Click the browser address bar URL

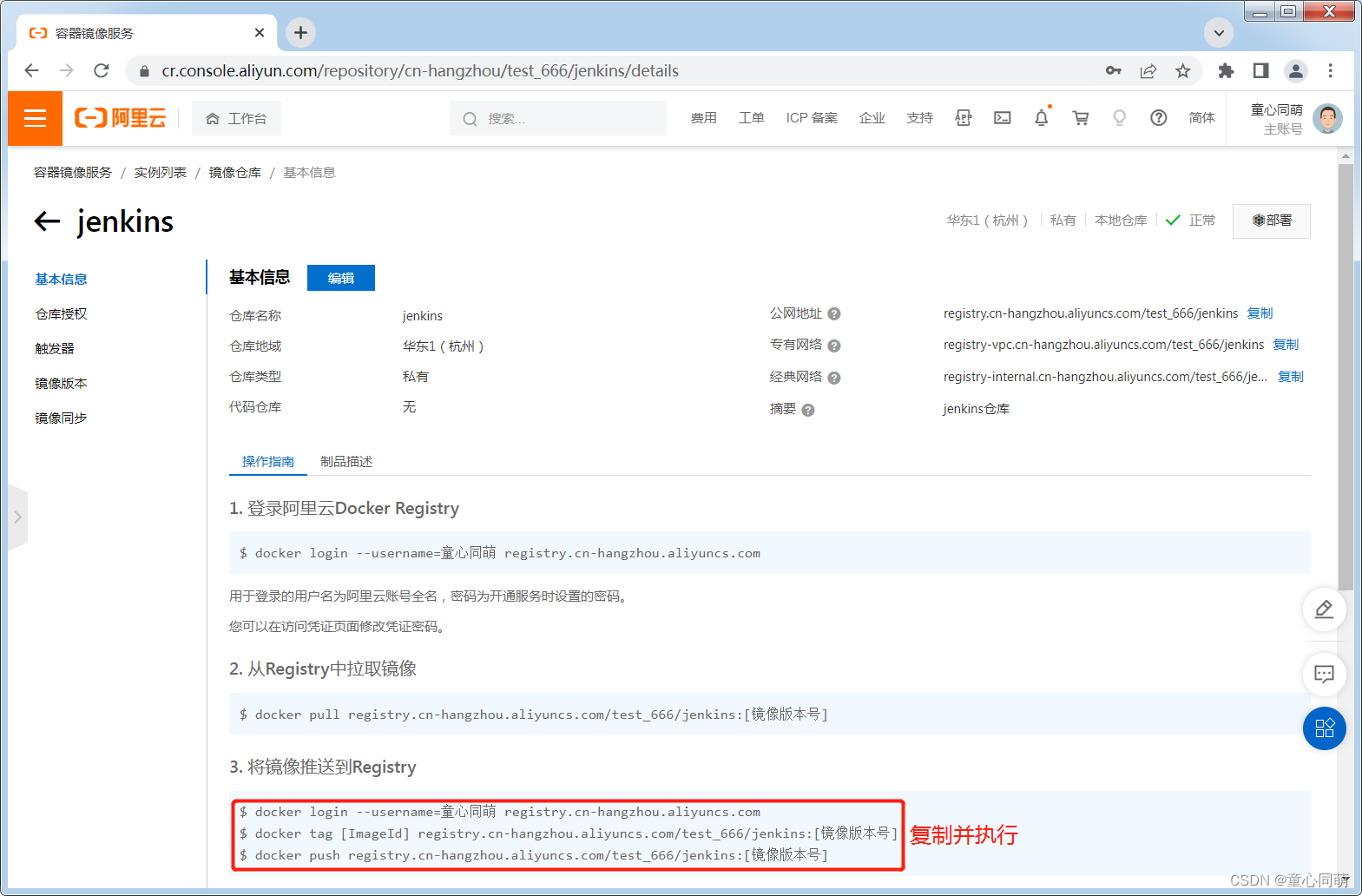pyautogui.click(x=420, y=70)
